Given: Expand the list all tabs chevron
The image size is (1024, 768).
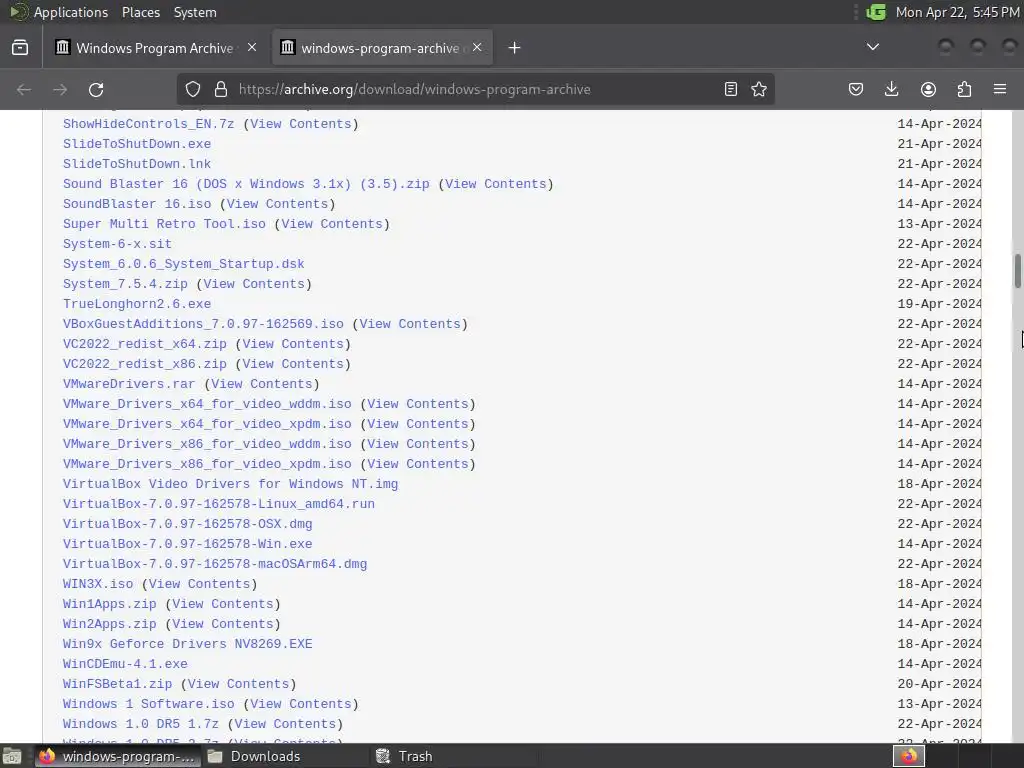Looking at the screenshot, I should coord(872,47).
